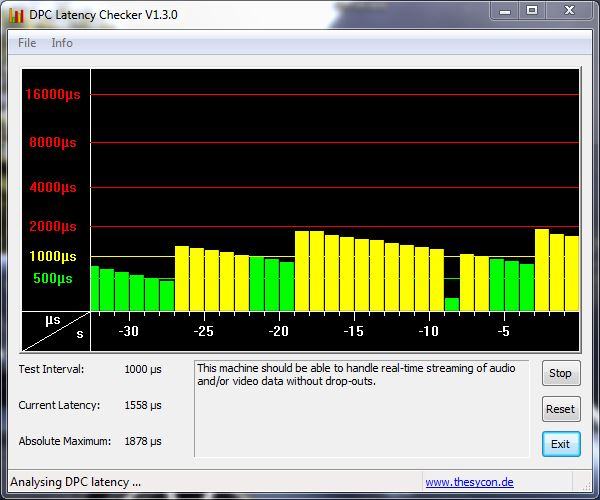Click the DPC Latency Checker V1.3.0 title text
This screenshot has height=500, width=600.
pyautogui.click(x=103, y=15)
